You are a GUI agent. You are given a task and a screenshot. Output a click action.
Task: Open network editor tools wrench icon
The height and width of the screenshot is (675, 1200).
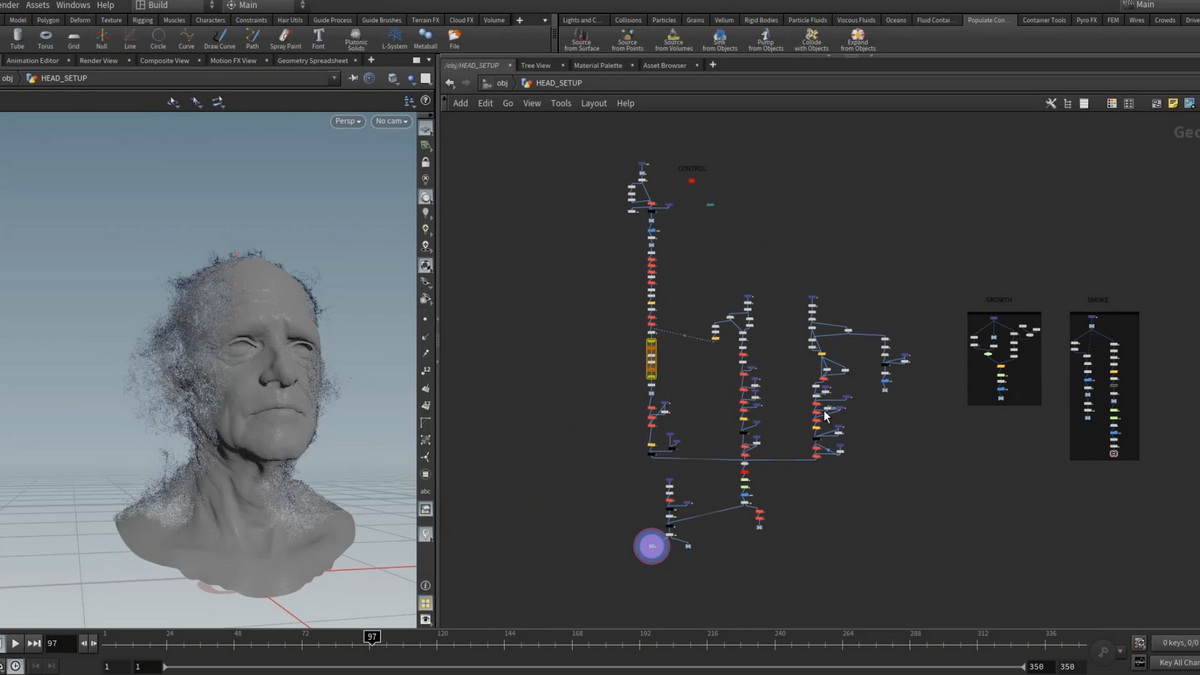coord(1051,103)
